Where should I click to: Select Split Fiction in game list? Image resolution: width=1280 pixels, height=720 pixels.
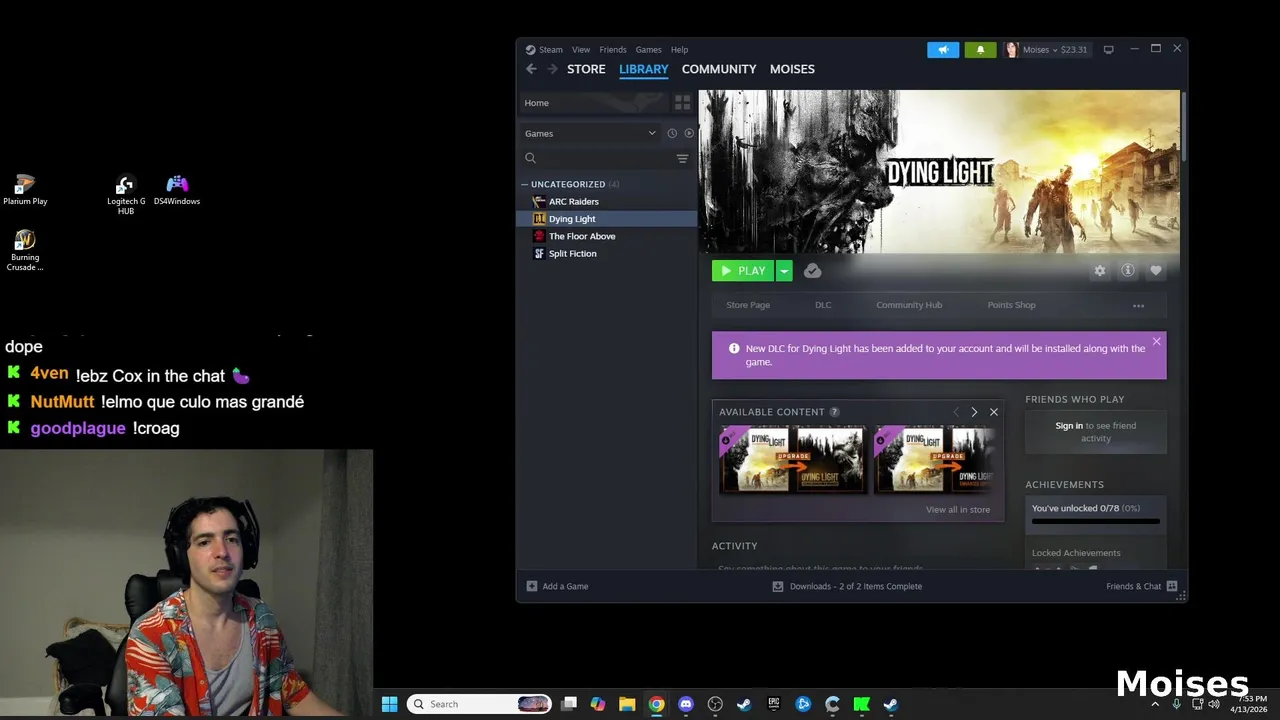point(606,253)
